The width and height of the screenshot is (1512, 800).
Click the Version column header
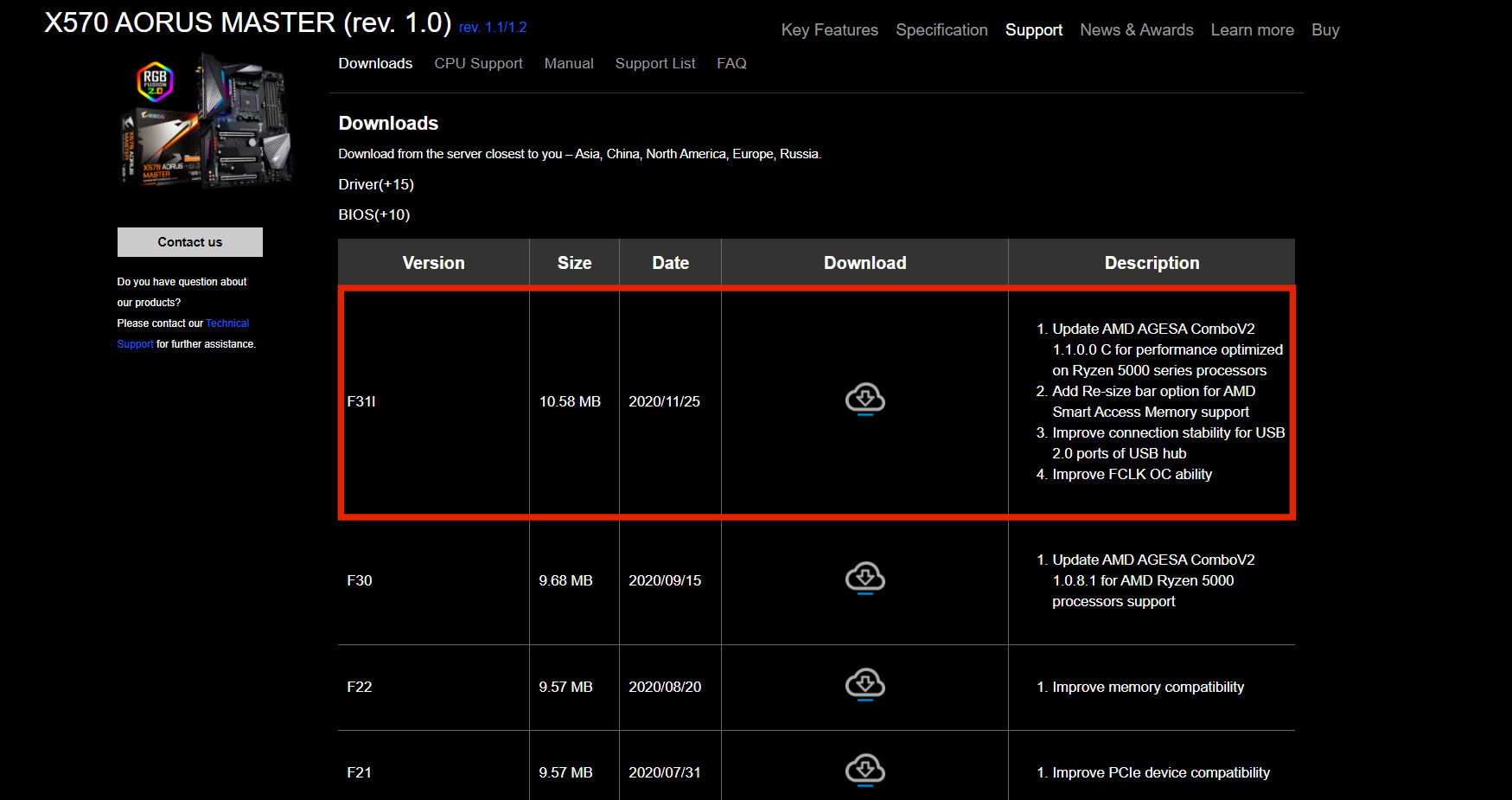click(x=433, y=263)
